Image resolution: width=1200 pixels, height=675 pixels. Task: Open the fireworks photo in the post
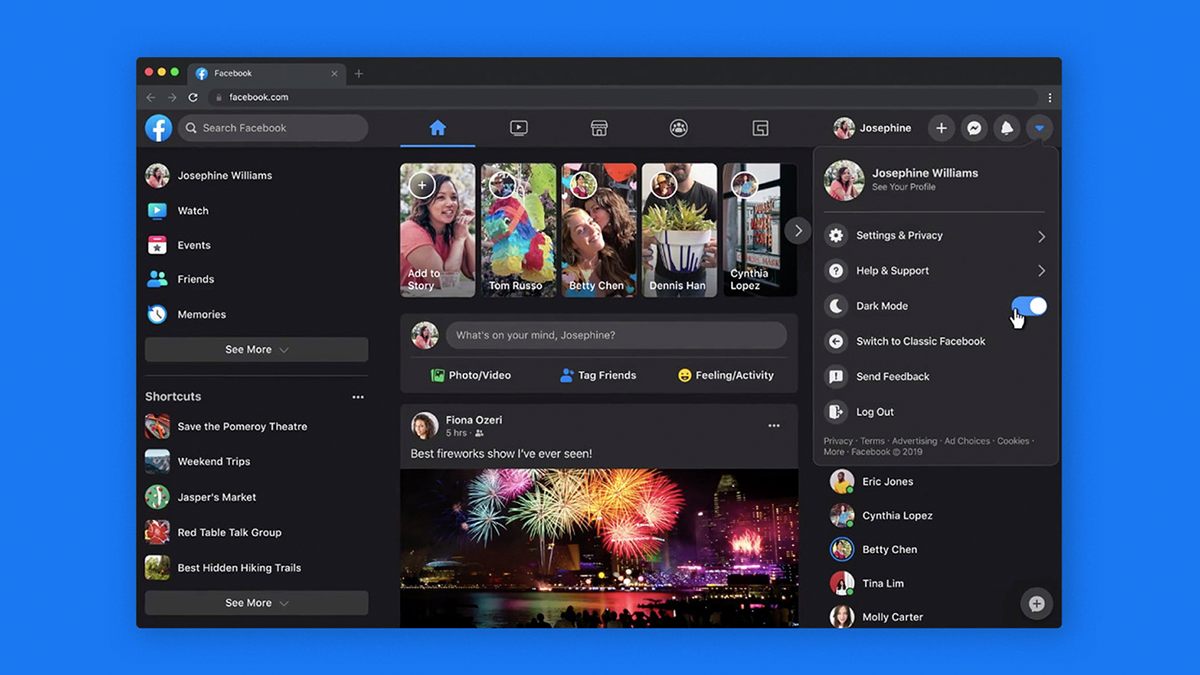599,548
